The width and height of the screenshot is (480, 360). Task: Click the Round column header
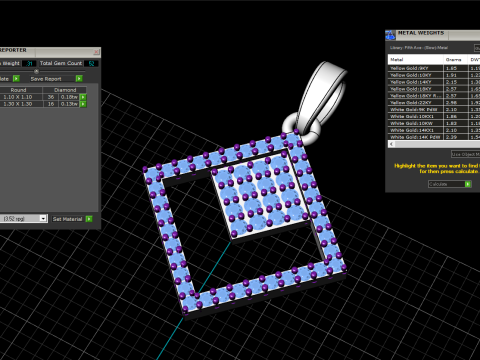(21, 90)
